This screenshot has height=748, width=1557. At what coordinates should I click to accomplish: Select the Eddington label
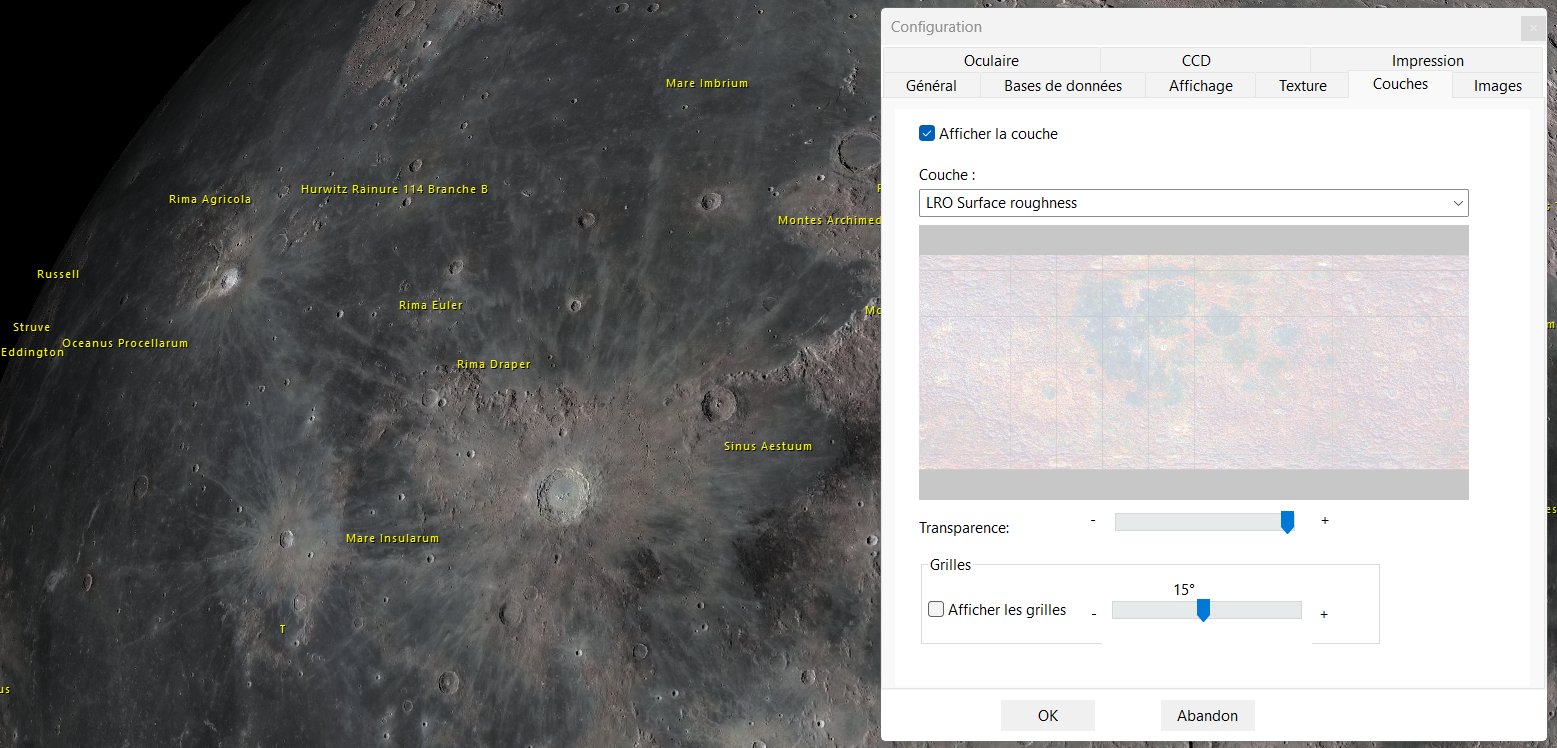click(x=32, y=352)
